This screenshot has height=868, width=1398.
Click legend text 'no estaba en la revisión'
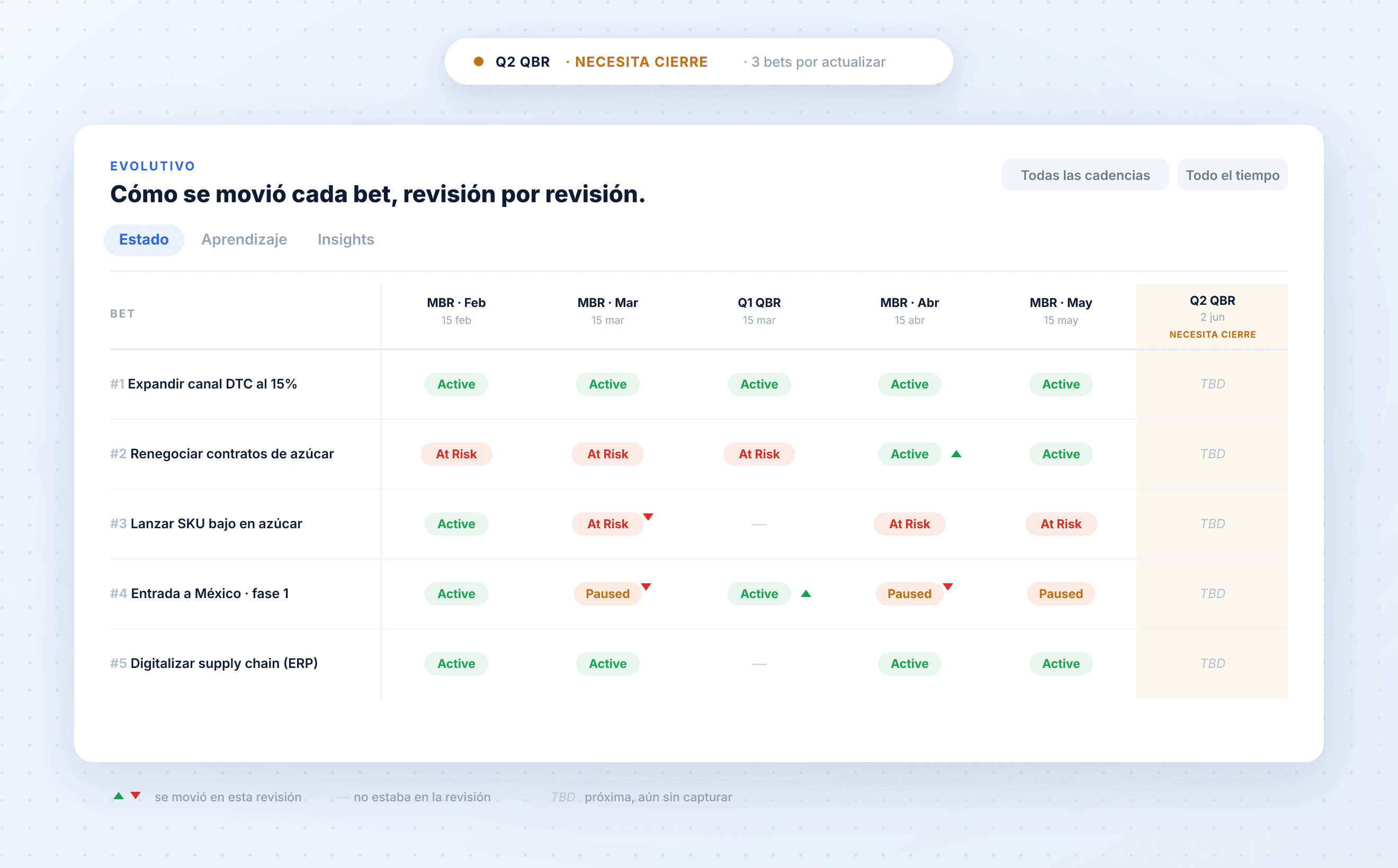coord(422,797)
